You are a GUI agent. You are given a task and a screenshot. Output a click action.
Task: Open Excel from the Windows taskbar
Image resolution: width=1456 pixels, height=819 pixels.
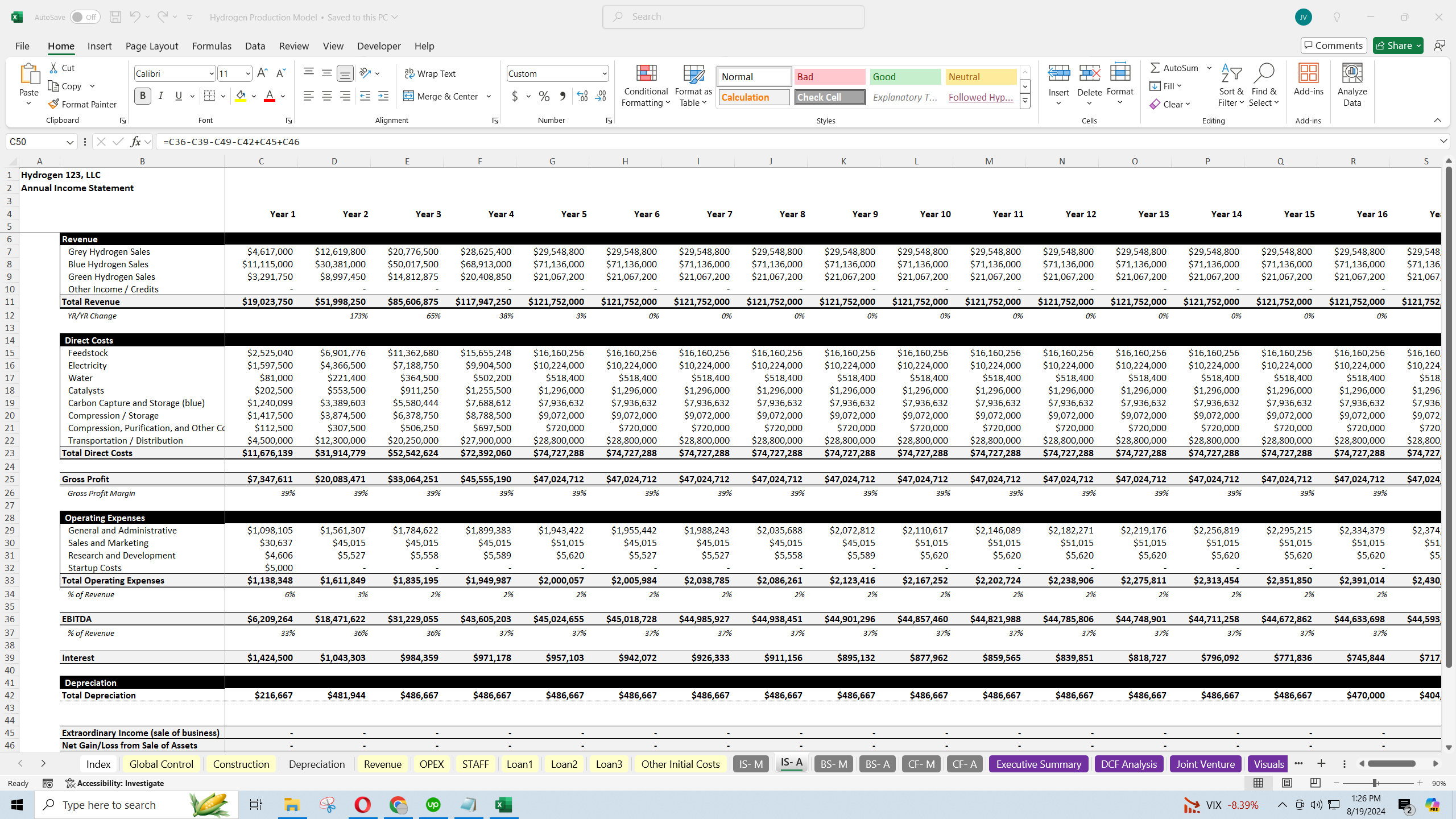[504, 805]
